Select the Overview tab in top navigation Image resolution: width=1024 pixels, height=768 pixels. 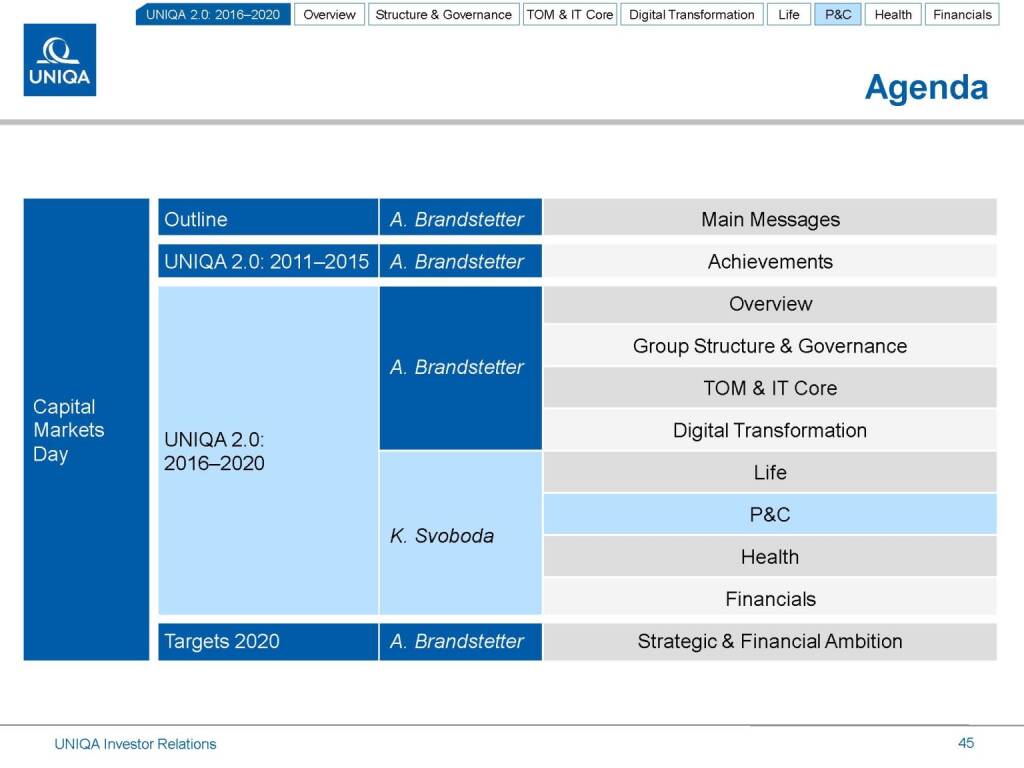tap(329, 15)
